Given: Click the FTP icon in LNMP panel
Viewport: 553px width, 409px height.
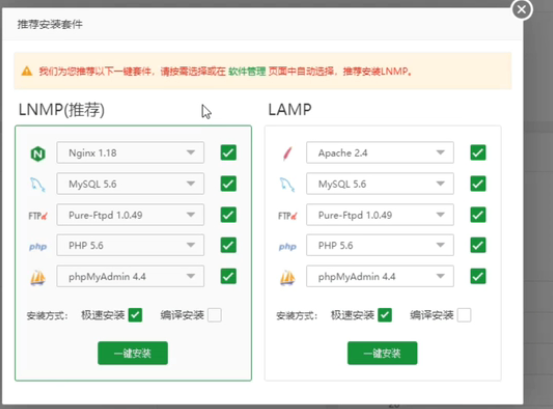Looking at the screenshot, I should click(x=38, y=215).
